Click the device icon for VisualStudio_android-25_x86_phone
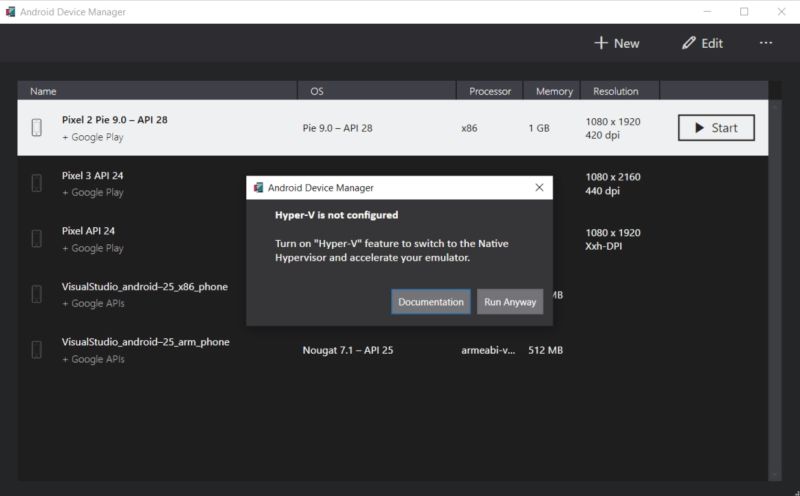 coord(36,294)
